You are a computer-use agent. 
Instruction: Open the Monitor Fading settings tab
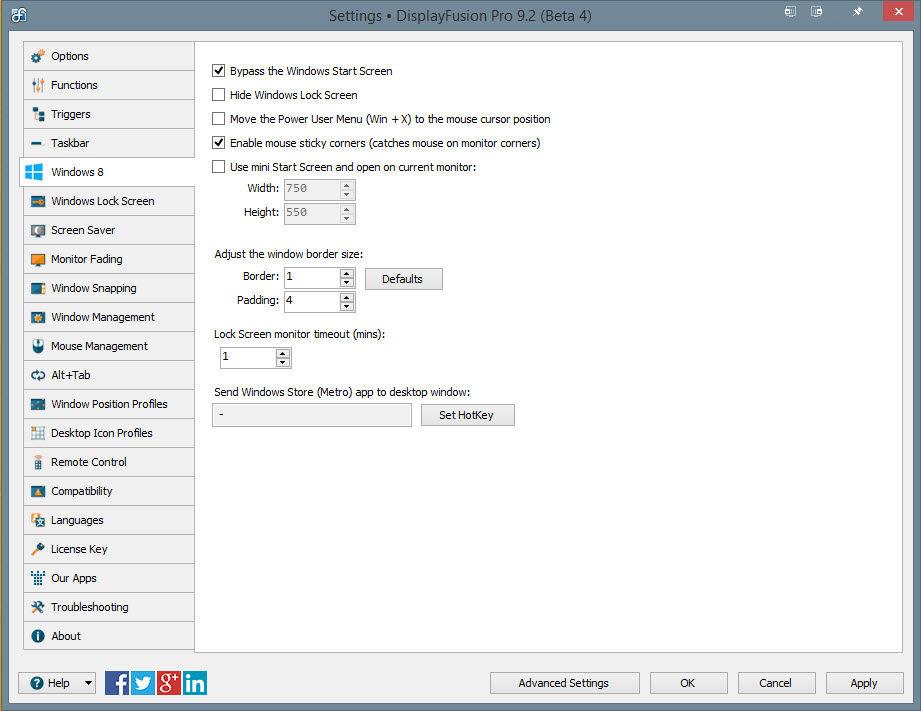pos(109,259)
